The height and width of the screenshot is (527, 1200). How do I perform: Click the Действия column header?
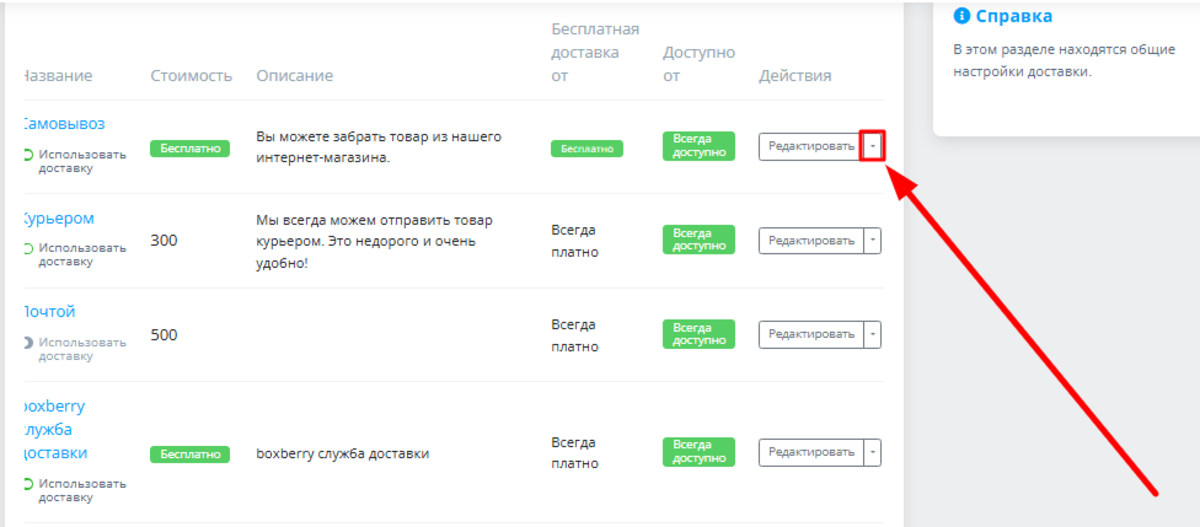[795, 76]
